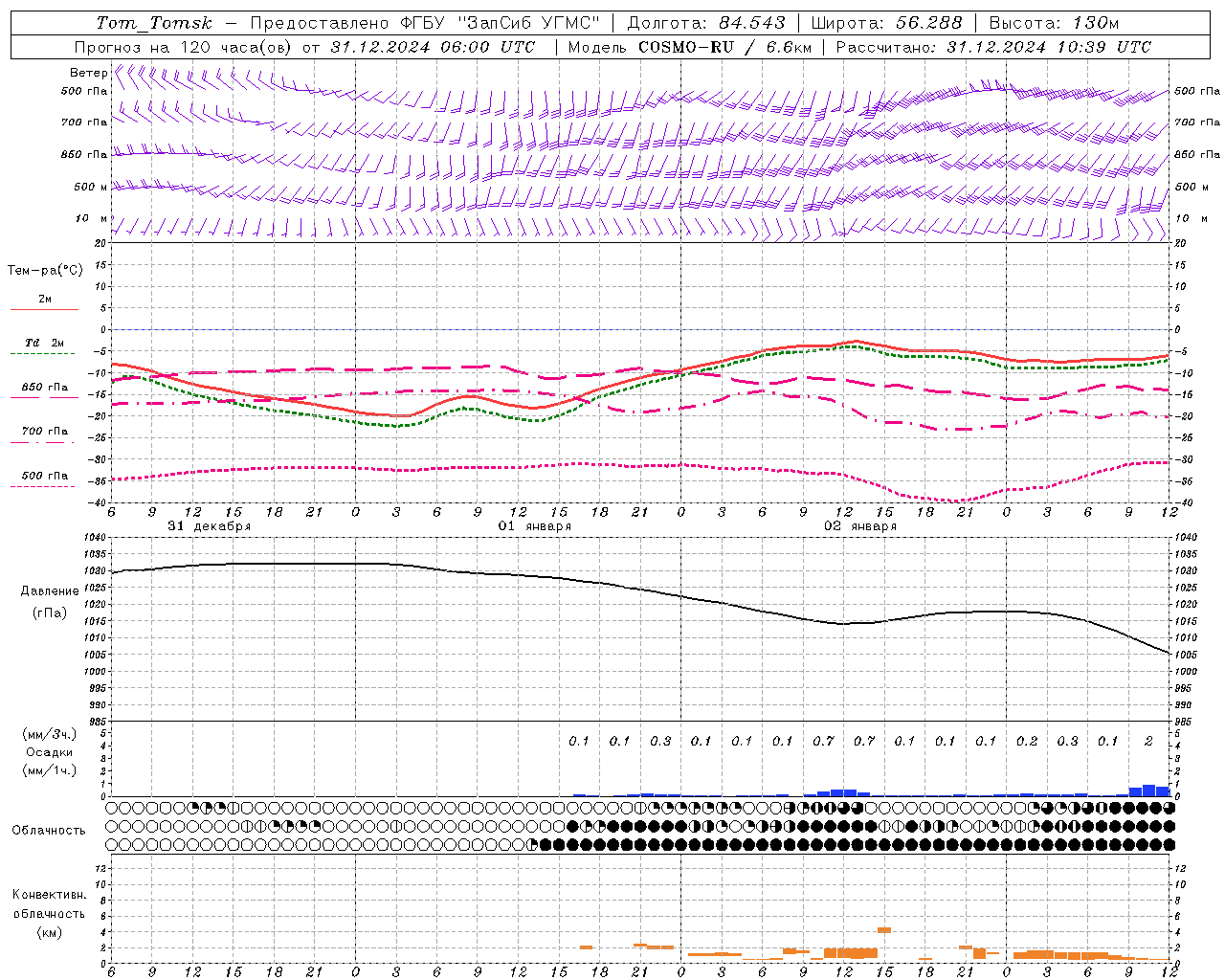
Task: Click the "Тем-ра(°C)" temperature label
Action: [x=45, y=271]
